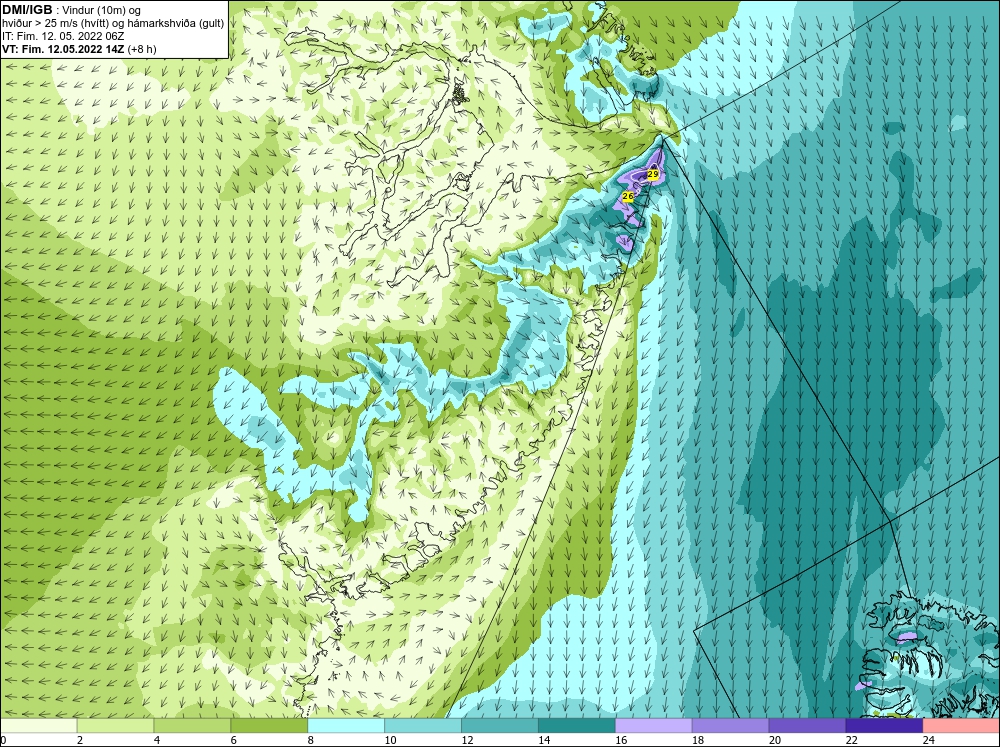The width and height of the screenshot is (1000, 747).
Task: Click the 18–20 m/s purple legend swatch
Action: click(730, 726)
